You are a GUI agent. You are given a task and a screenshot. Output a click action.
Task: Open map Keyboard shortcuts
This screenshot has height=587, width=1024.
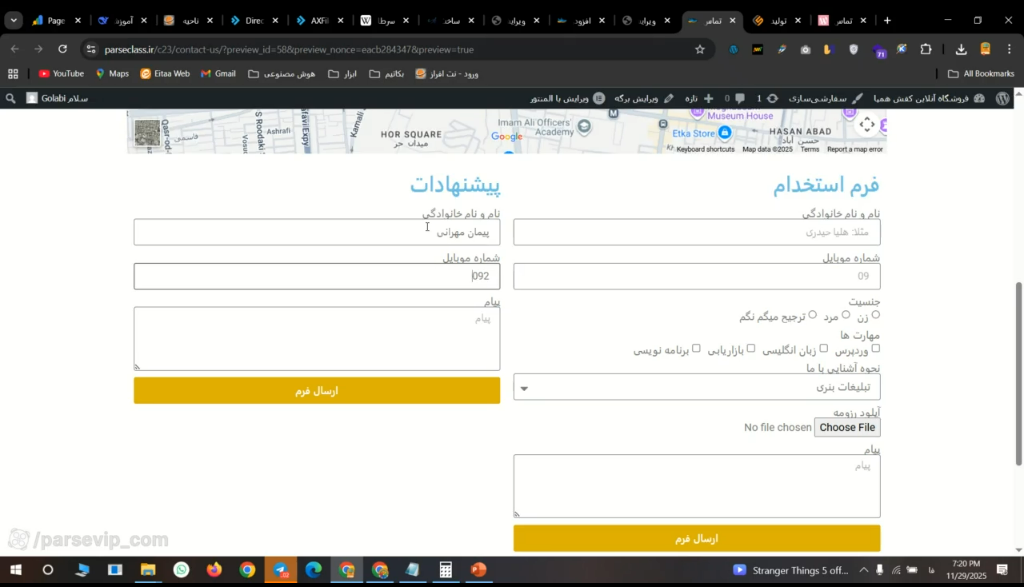point(705,150)
